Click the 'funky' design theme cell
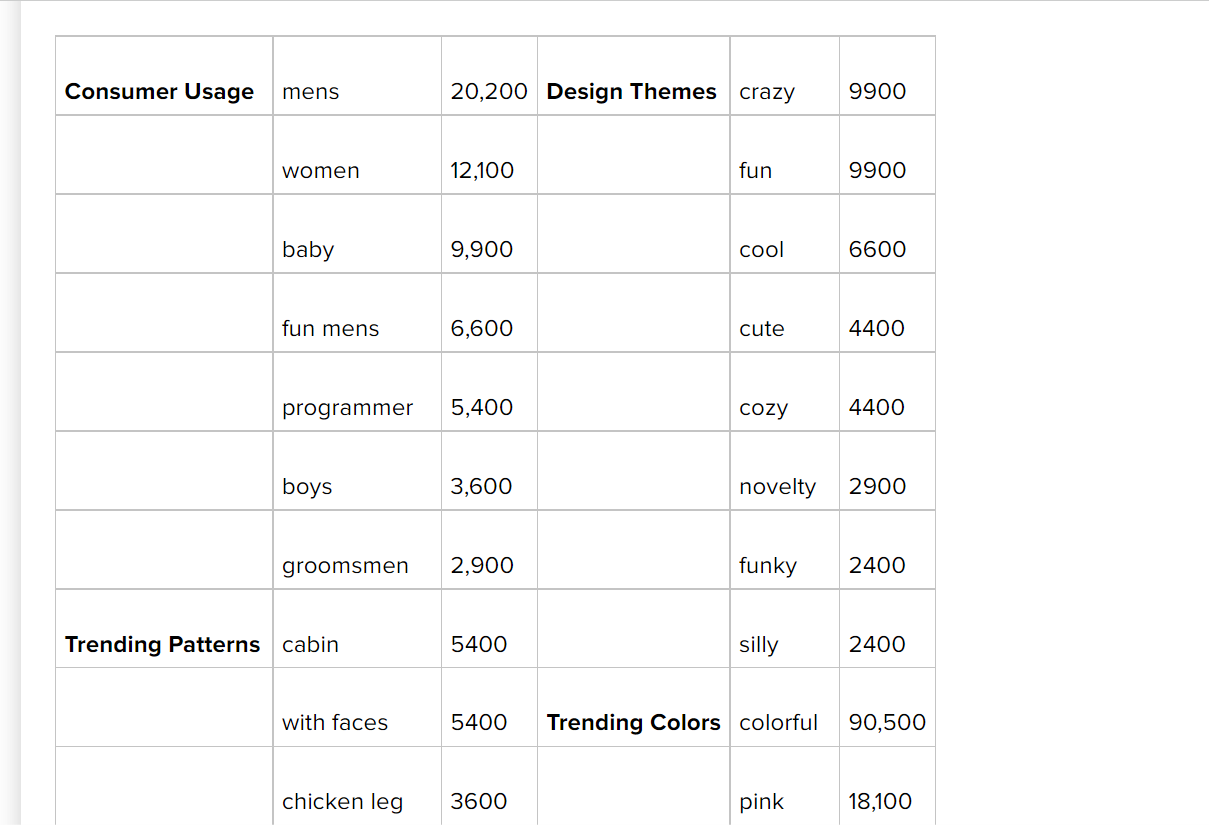1209x825 pixels. 784,550
